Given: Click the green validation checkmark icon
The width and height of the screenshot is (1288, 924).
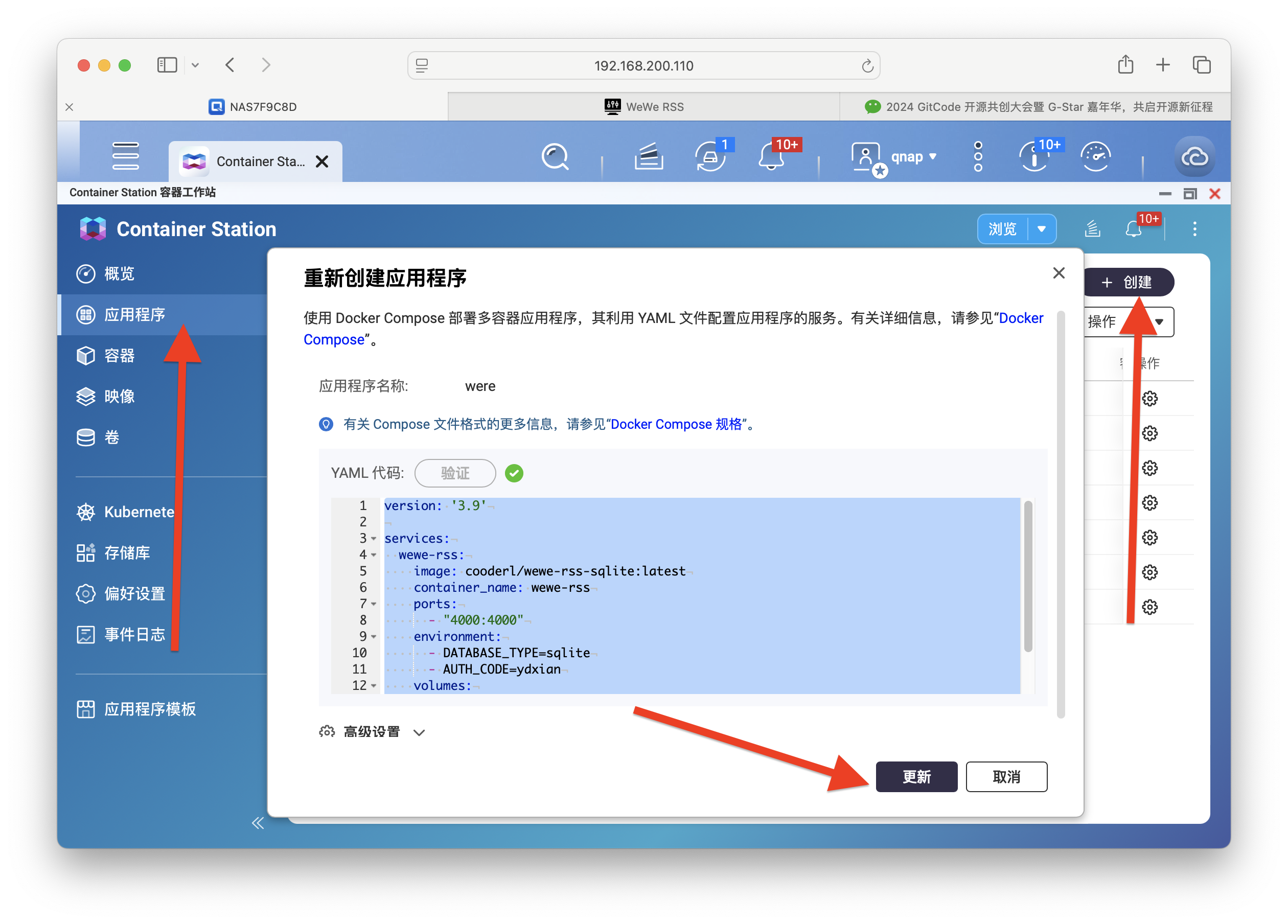Looking at the screenshot, I should point(514,473).
